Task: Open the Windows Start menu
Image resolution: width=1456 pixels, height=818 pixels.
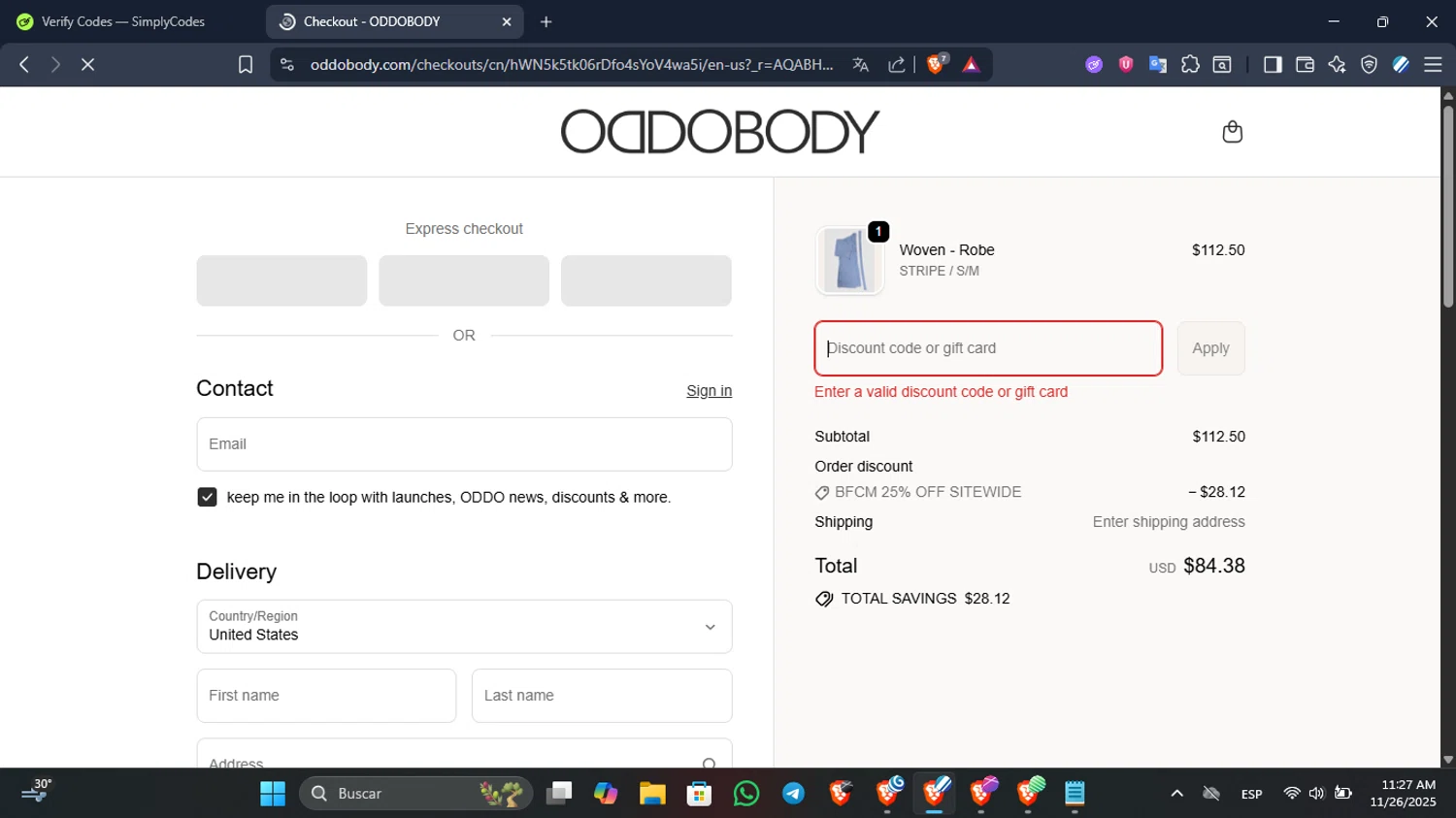Action: tap(273, 794)
